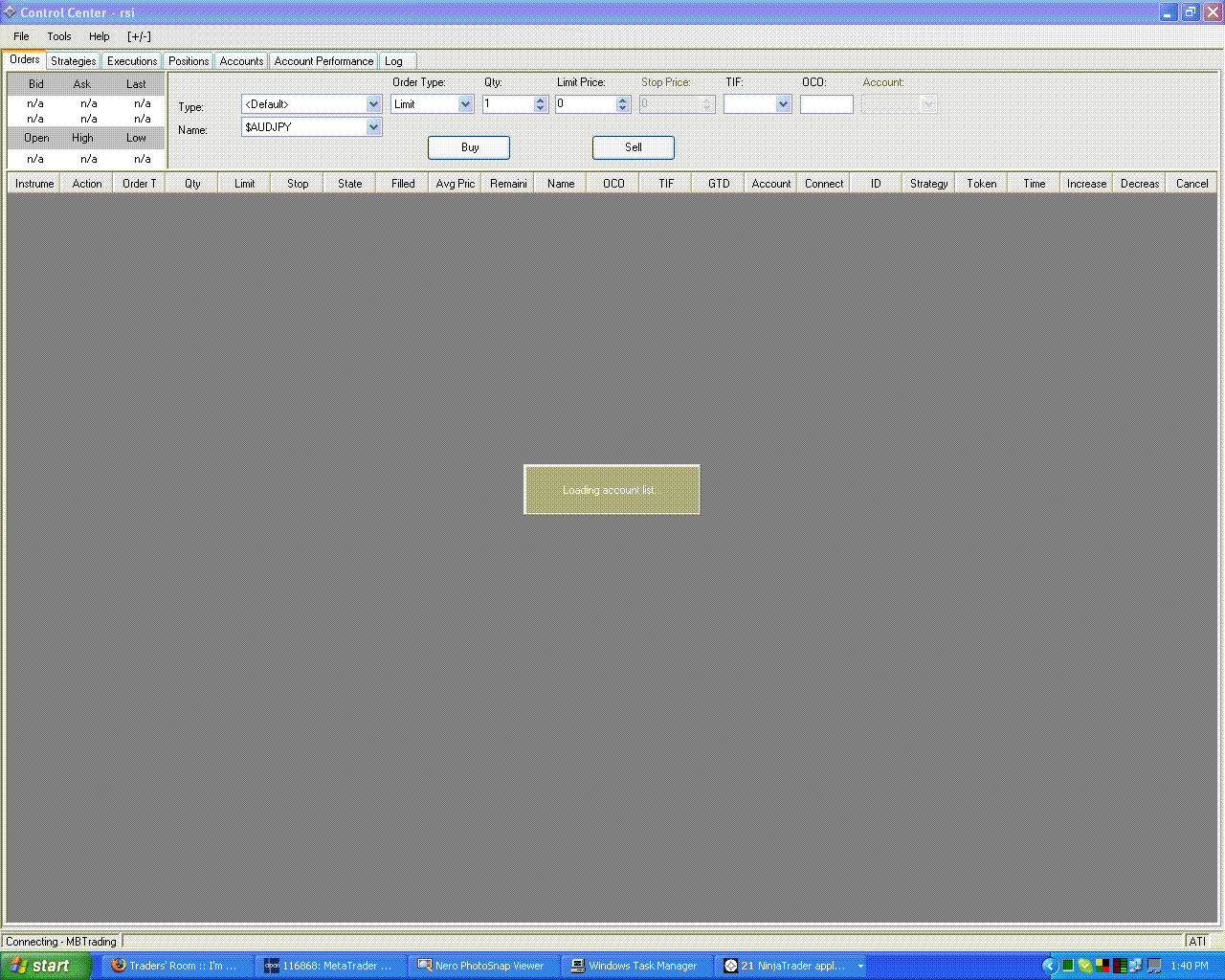Switch to the Accounts tab

click(x=241, y=61)
